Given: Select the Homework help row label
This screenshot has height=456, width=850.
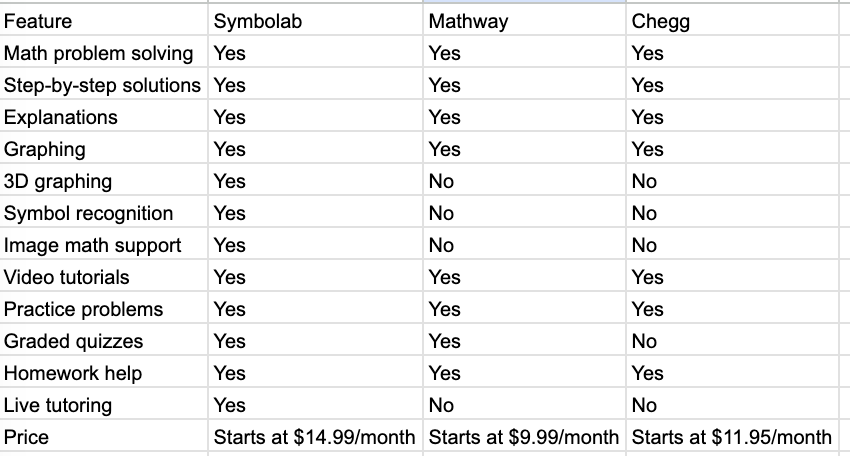Looking at the screenshot, I should coord(73,373).
